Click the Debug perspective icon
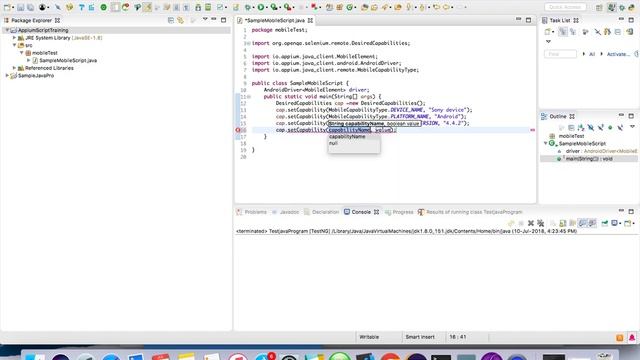The image size is (640, 360). click(x=622, y=7)
